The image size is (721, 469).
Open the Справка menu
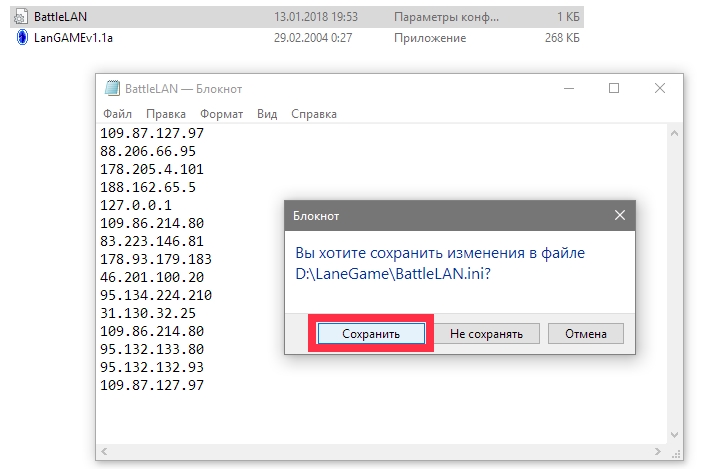click(x=314, y=114)
